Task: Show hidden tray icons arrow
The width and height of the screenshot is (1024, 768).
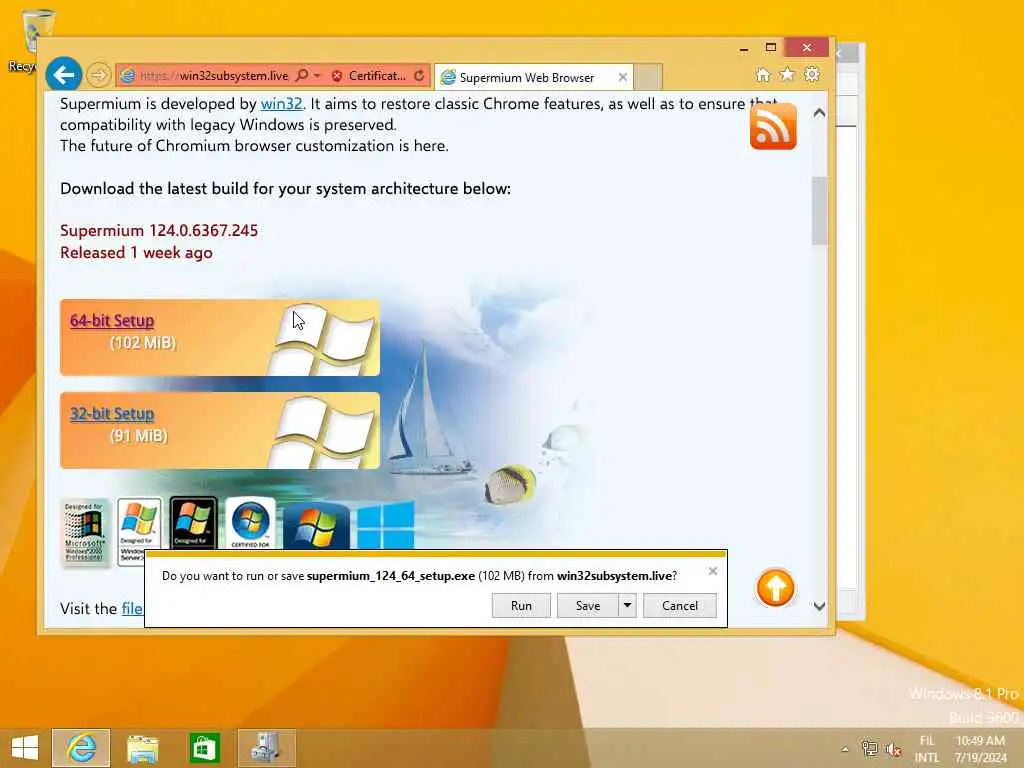Action: coord(845,749)
